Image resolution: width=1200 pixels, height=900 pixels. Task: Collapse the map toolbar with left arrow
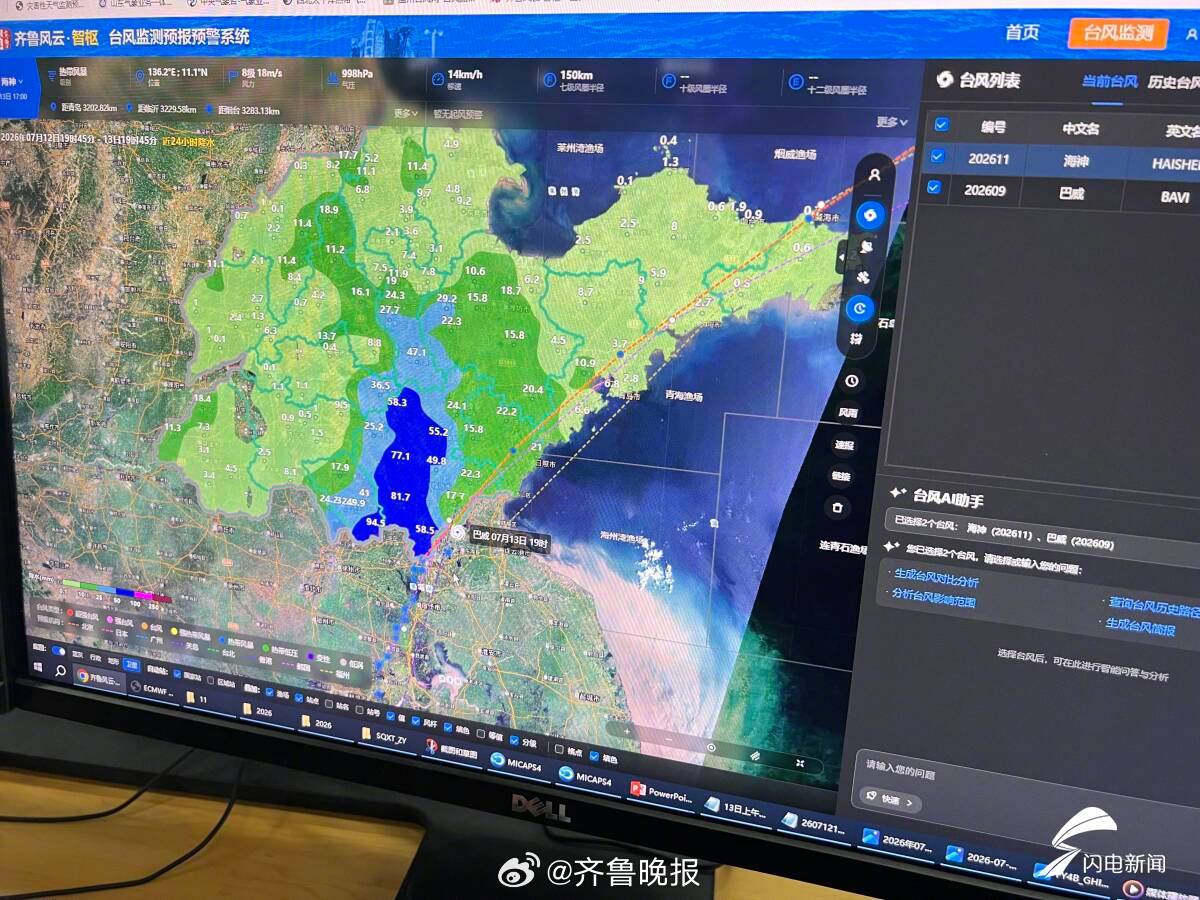point(841,256)
